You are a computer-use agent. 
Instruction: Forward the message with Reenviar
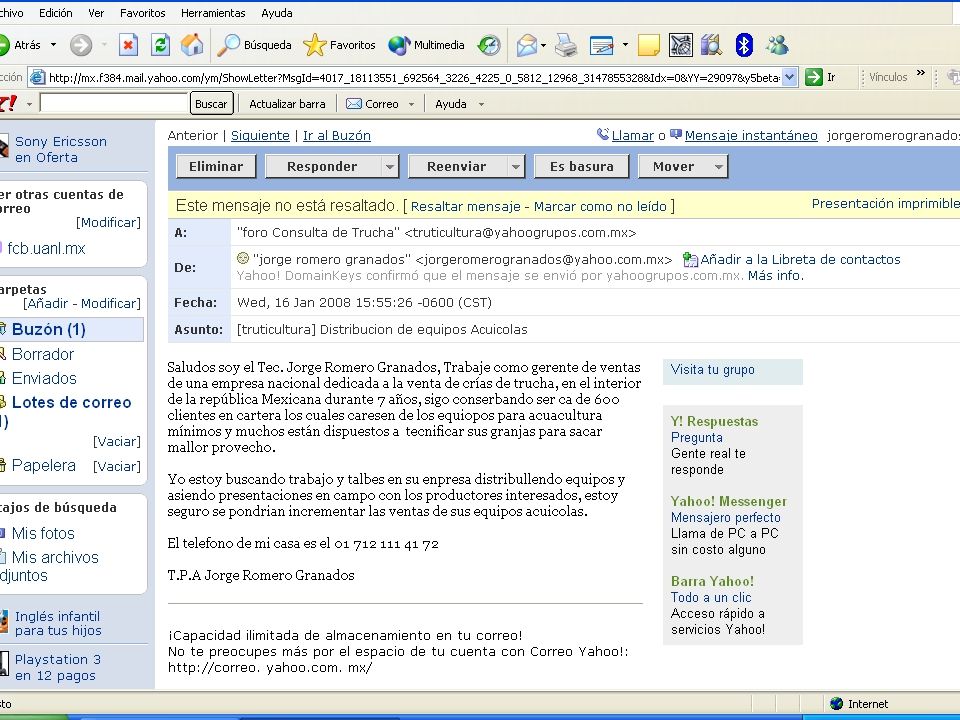tap(457, 167)
